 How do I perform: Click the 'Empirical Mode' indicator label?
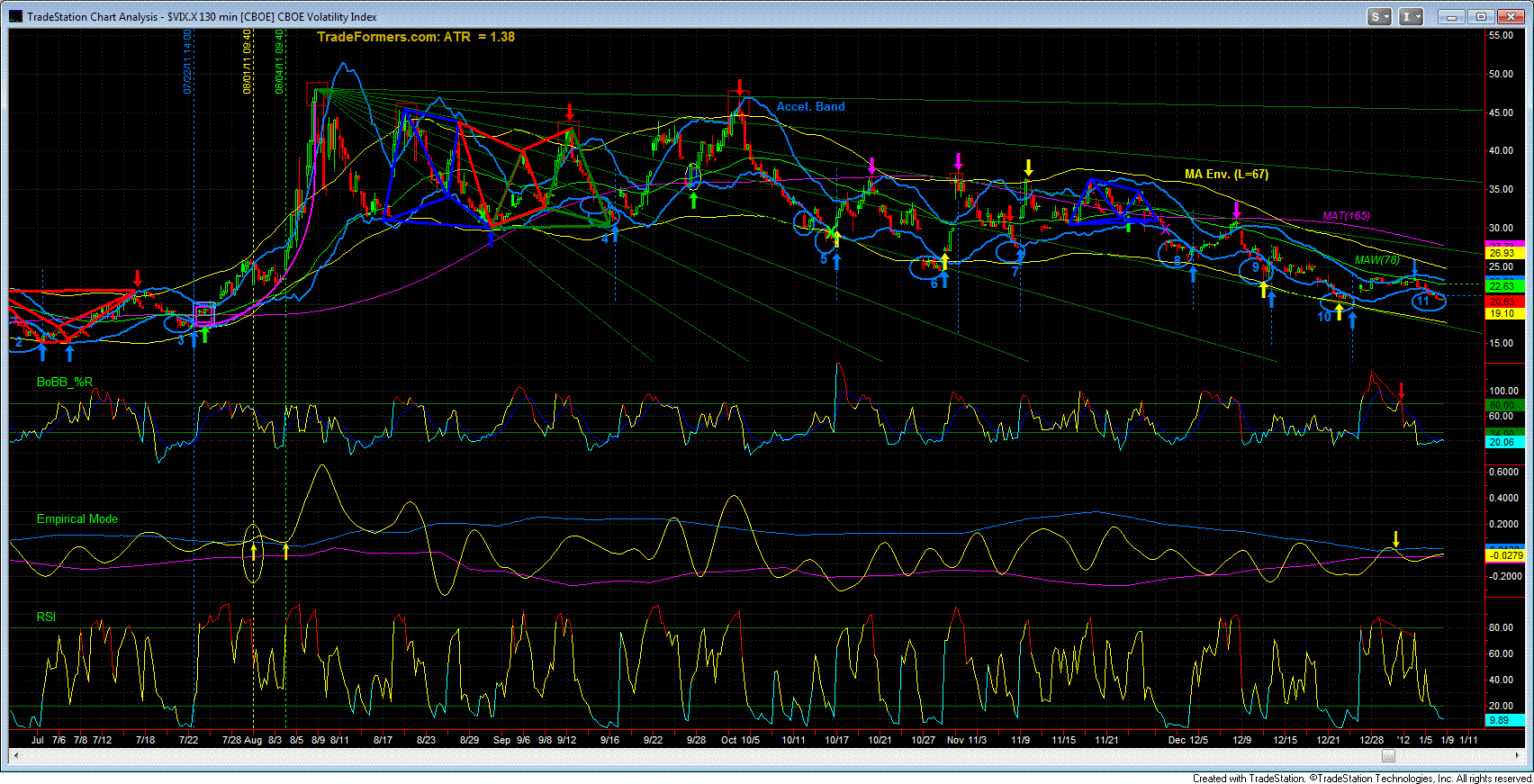click(x=77, y=518)
